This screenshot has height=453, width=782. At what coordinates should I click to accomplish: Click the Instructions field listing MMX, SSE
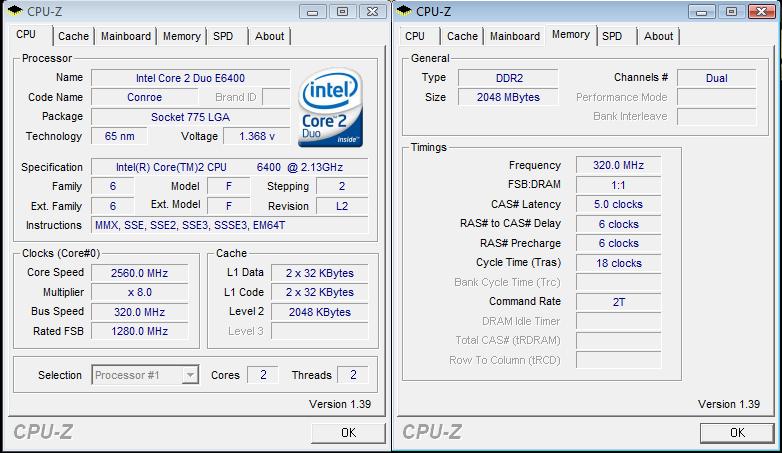(230, 225)
